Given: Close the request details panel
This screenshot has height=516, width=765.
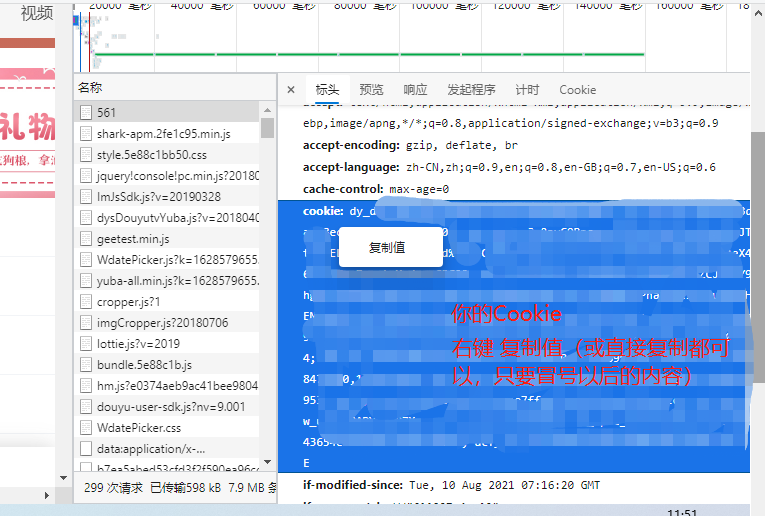Looking at the screenshot, I should 291,90.
